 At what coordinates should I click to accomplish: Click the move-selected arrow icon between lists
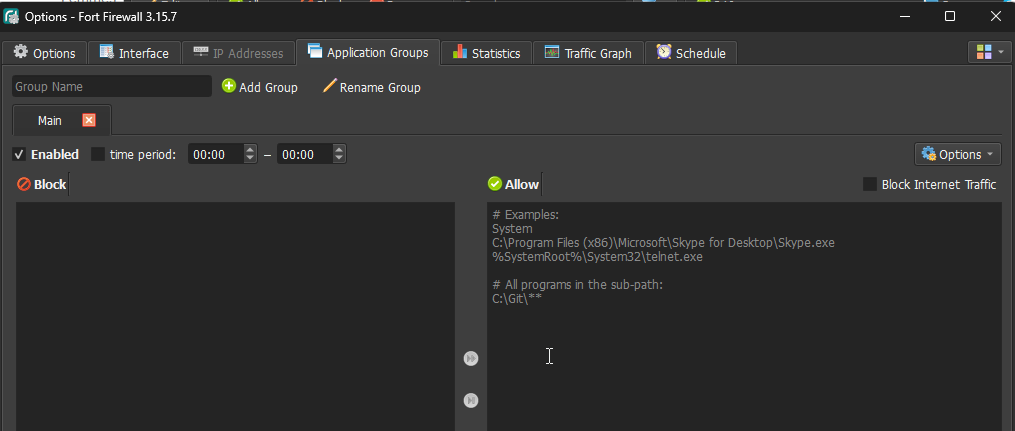coord(471,401)
